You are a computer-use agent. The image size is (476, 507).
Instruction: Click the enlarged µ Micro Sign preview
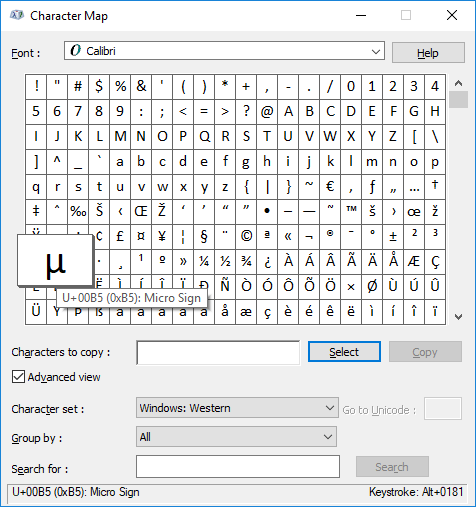(55, 260)
